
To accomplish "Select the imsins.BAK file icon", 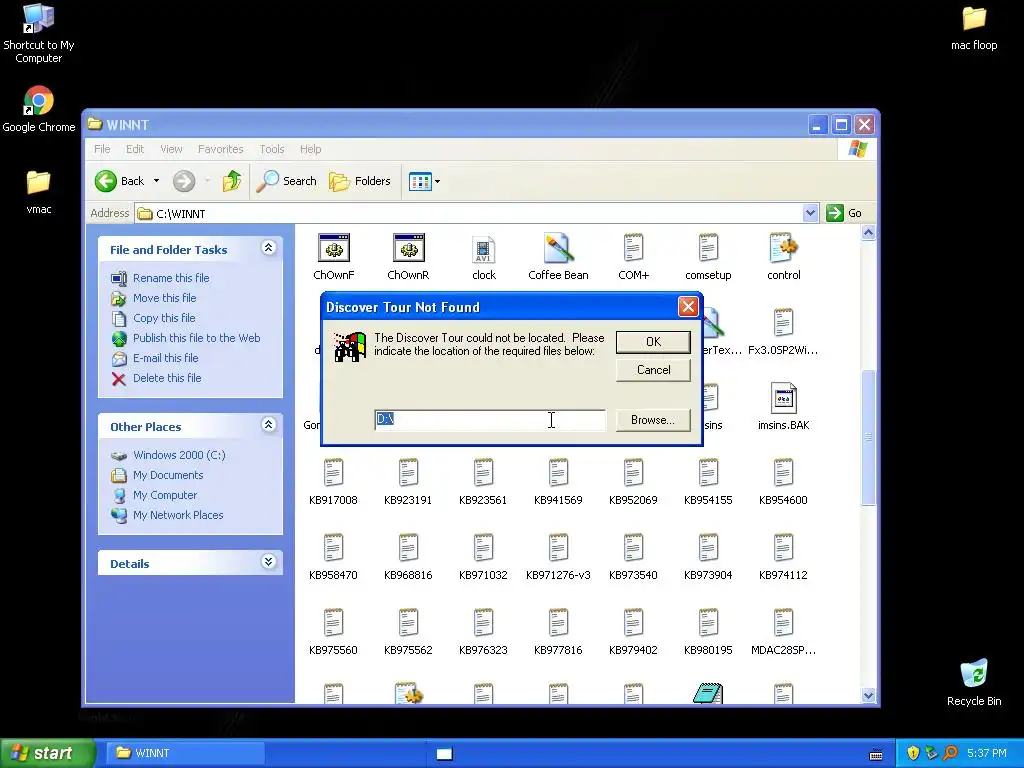I will (783, 398).
